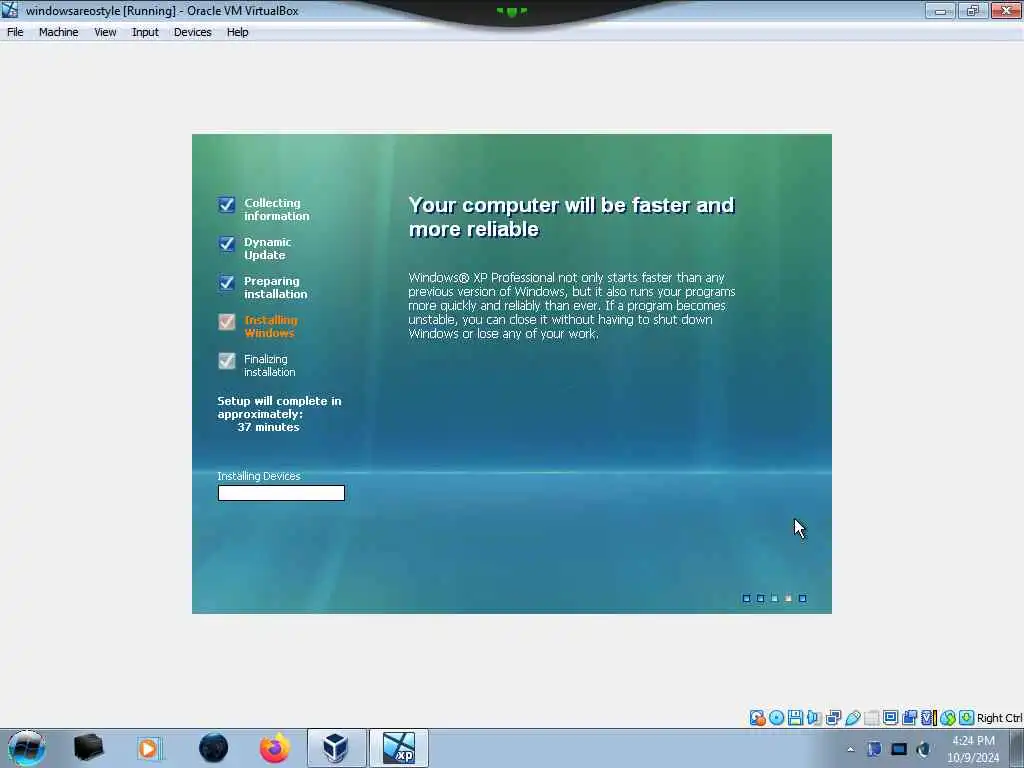
Task: Click the Finalizing installation checkbox
Action: [227, 360]
